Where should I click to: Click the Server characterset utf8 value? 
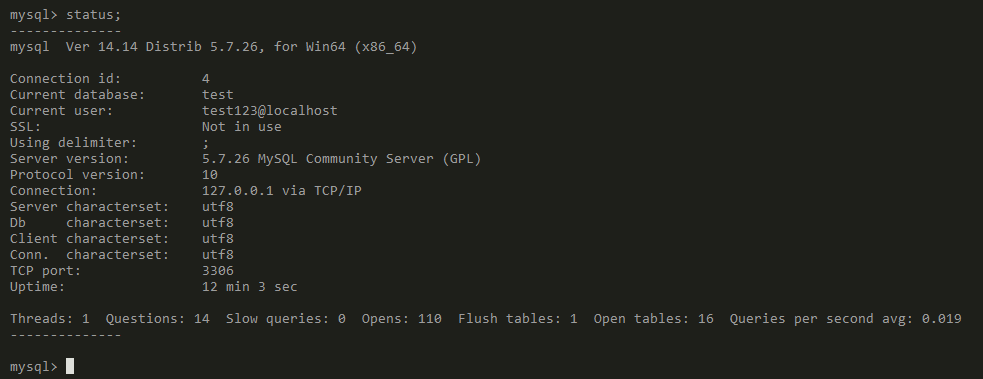218,207
